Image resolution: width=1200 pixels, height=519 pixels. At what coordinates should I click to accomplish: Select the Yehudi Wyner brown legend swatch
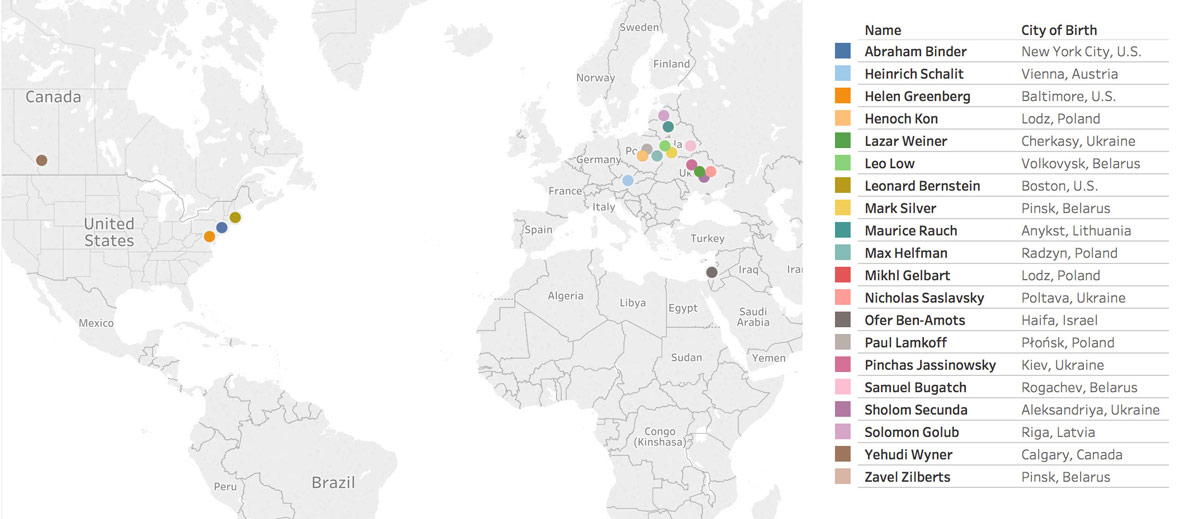(843, 455)
